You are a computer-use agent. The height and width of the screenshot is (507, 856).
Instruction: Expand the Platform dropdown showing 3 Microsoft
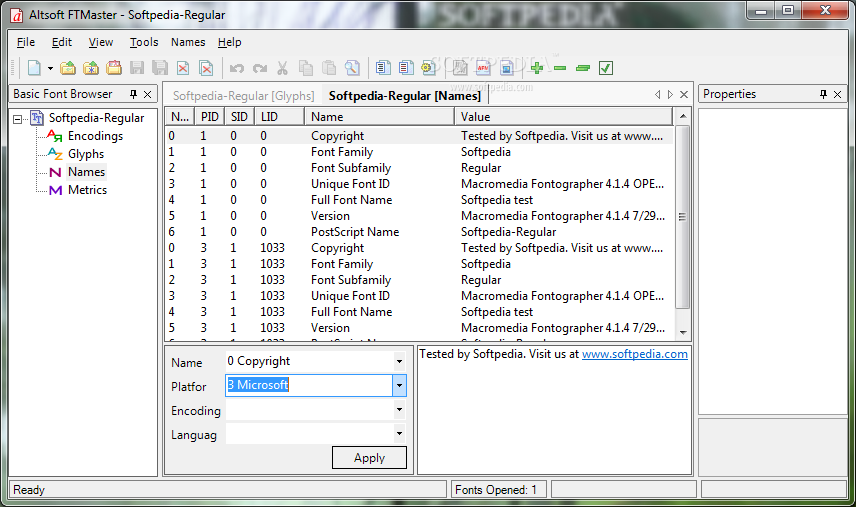pos(400,385)
